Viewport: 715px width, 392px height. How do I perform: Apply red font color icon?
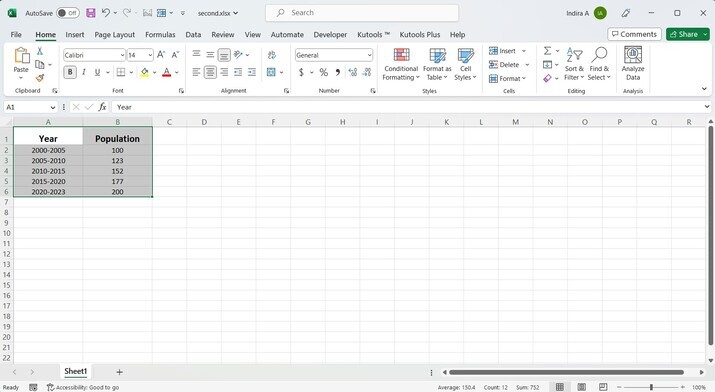(166, 72)
